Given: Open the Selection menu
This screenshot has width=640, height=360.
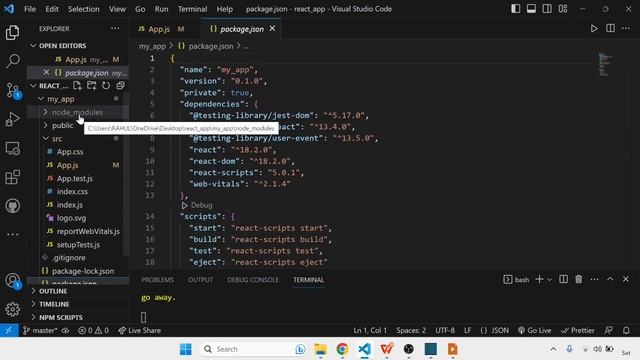Looking at the screenshot, I should pos(83,9).
